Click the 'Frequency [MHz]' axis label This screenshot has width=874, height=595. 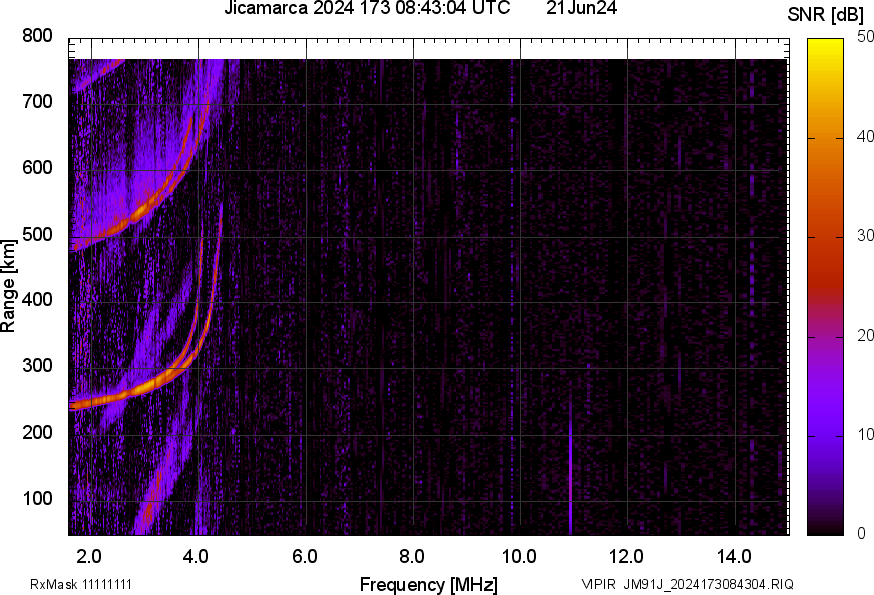(x=429, y=585)
